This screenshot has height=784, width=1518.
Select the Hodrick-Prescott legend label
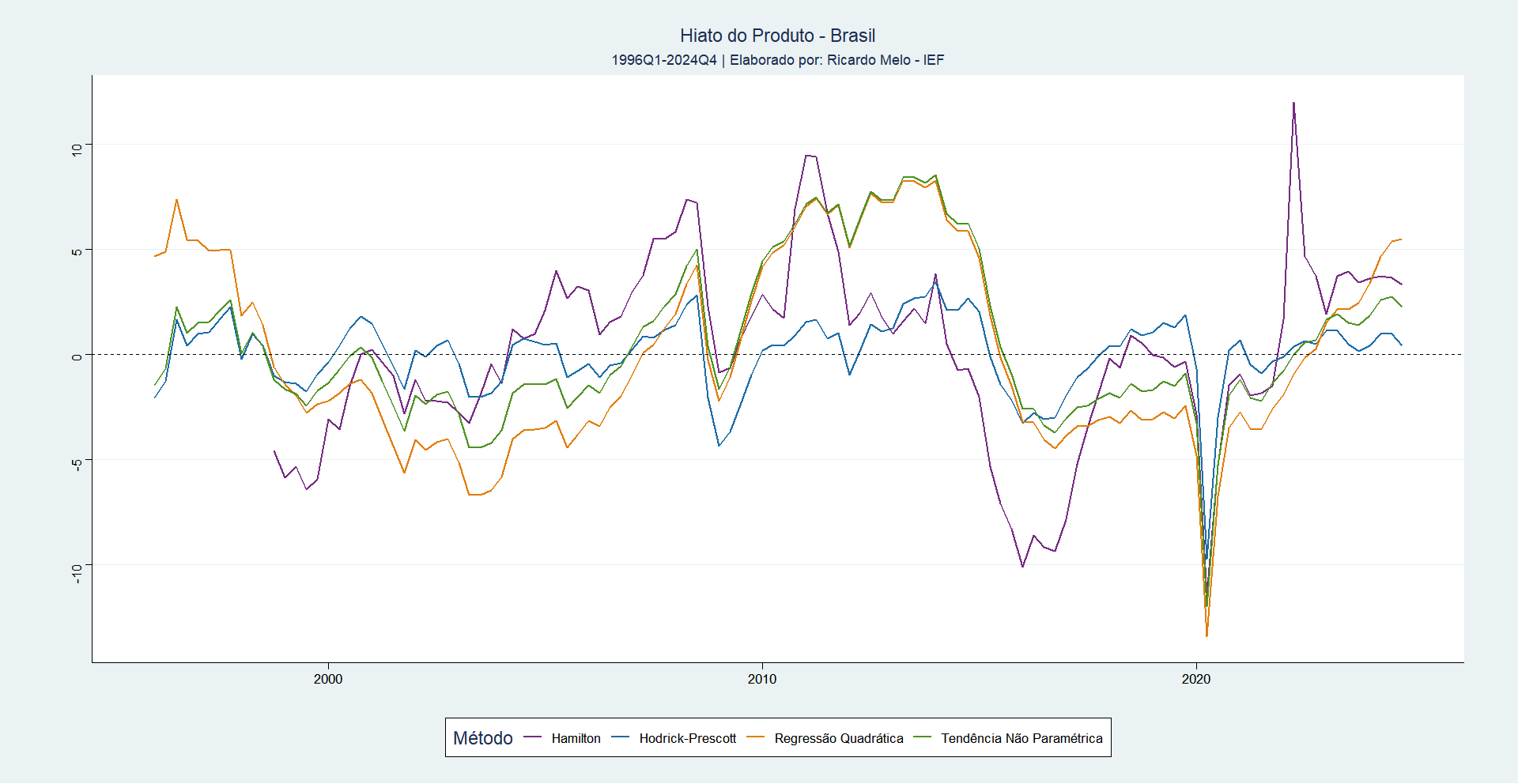(x=687, y=738)
